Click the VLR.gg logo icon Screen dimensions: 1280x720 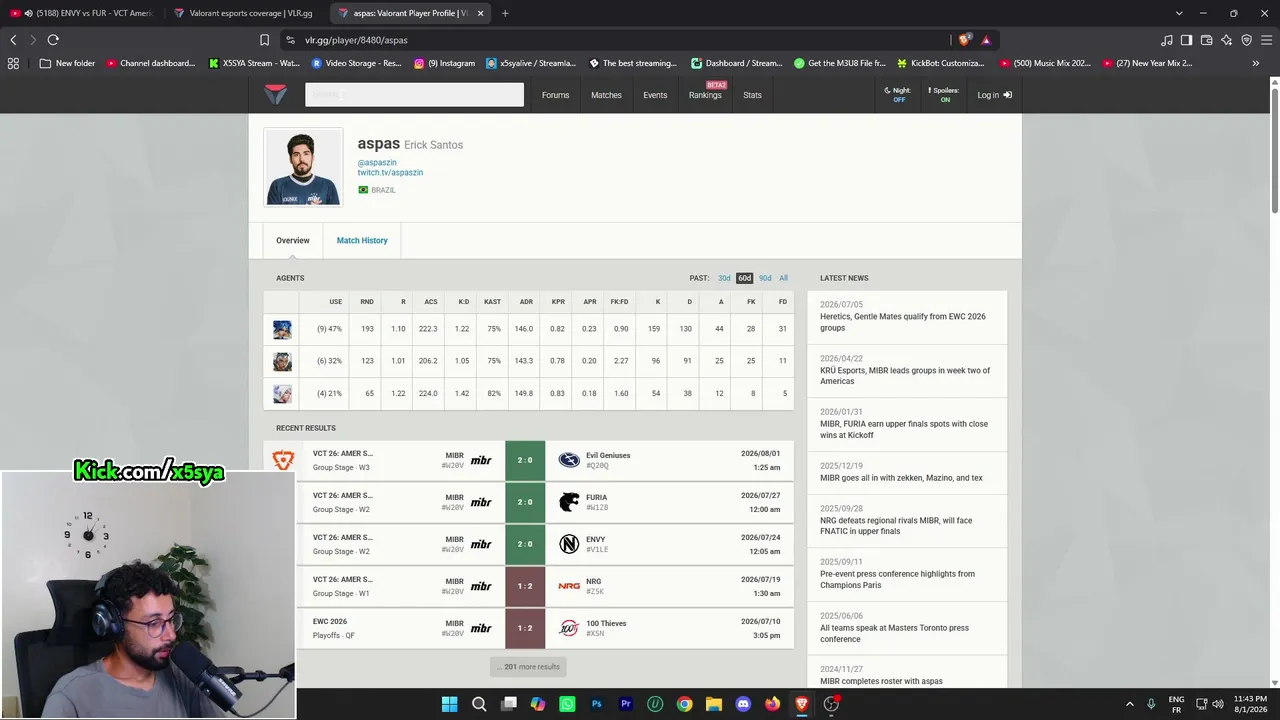276,95
